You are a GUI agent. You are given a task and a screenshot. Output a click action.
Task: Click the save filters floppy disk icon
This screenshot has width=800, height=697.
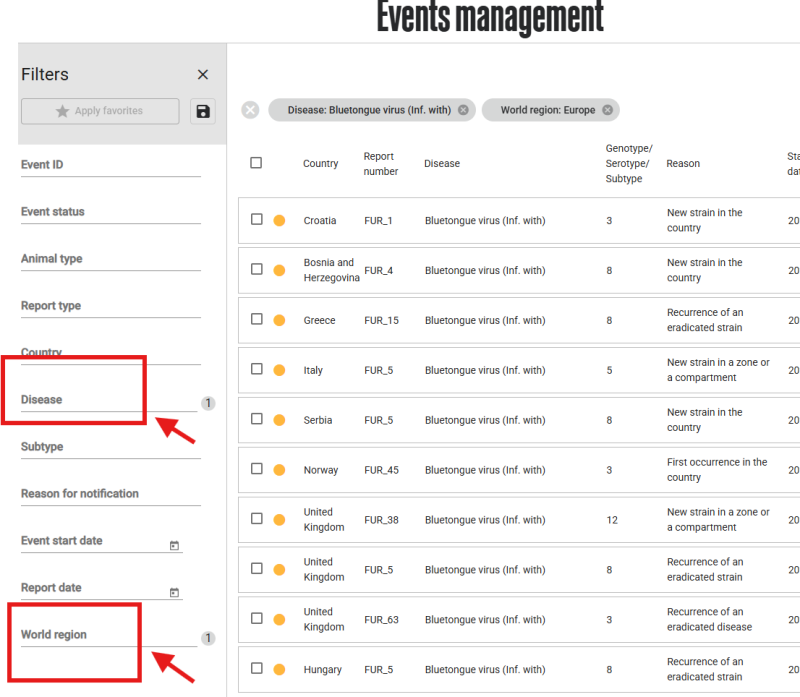(x=203, y=111)
